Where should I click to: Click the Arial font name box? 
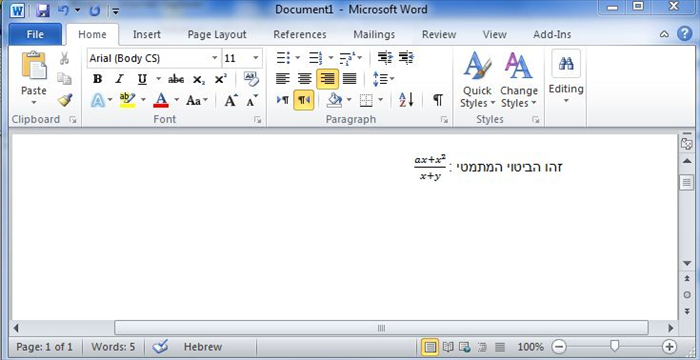tap(148, 58)
